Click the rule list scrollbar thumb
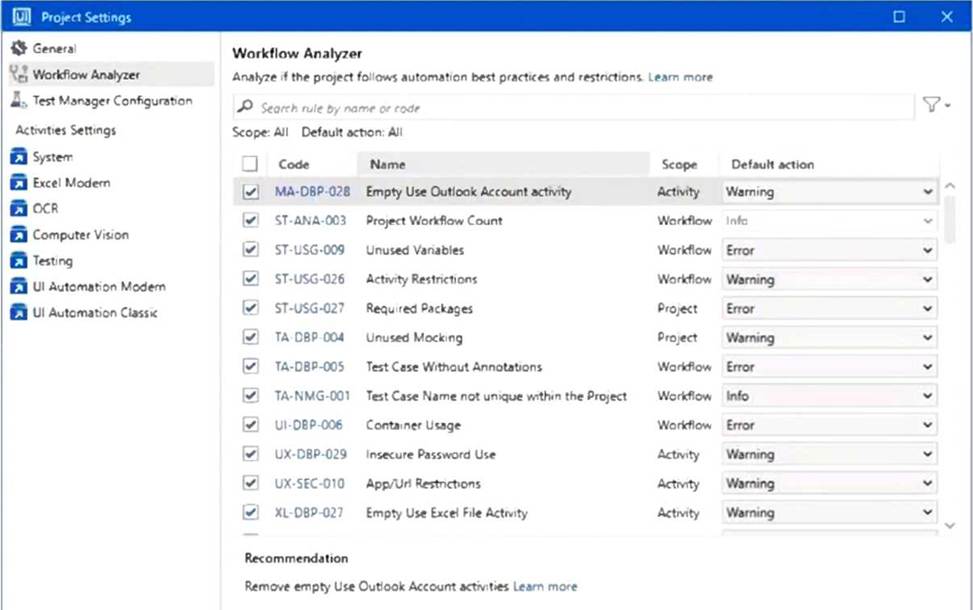Image resolution: width=973 pixels, height=610 pixels. coord(949,220)
